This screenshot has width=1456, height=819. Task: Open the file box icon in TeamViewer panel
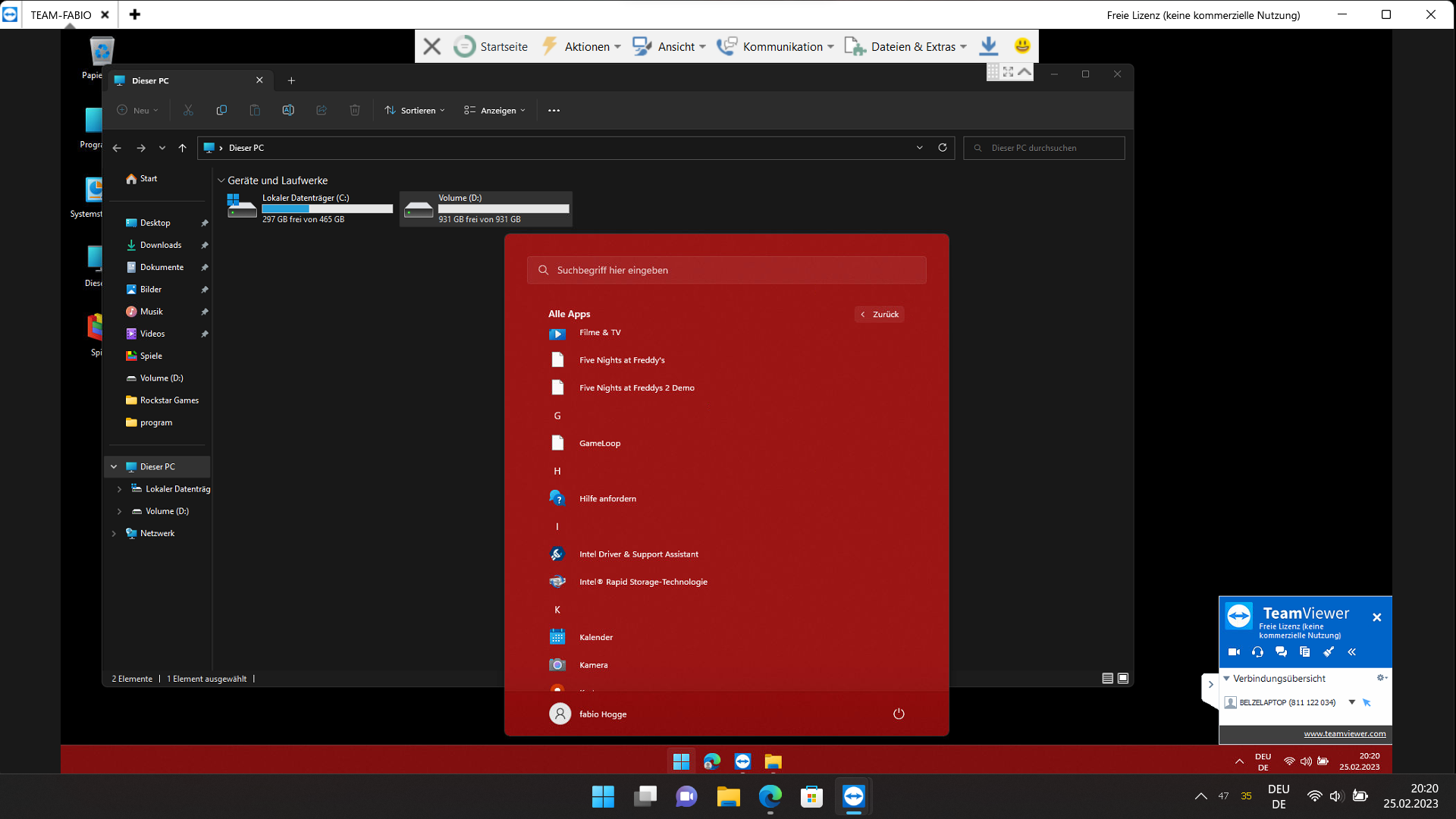coord(1304,652)
